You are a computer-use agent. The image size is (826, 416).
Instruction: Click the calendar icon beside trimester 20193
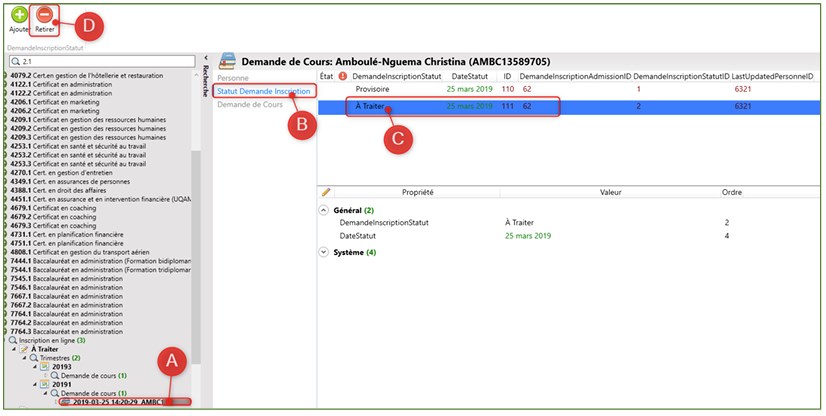click(x=44, y=366)
